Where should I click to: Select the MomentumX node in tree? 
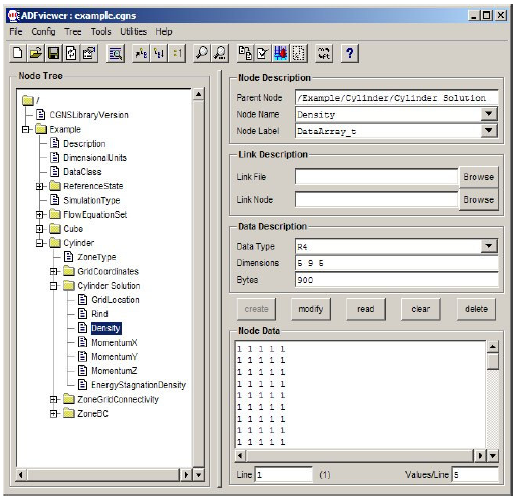pos(114,342)
